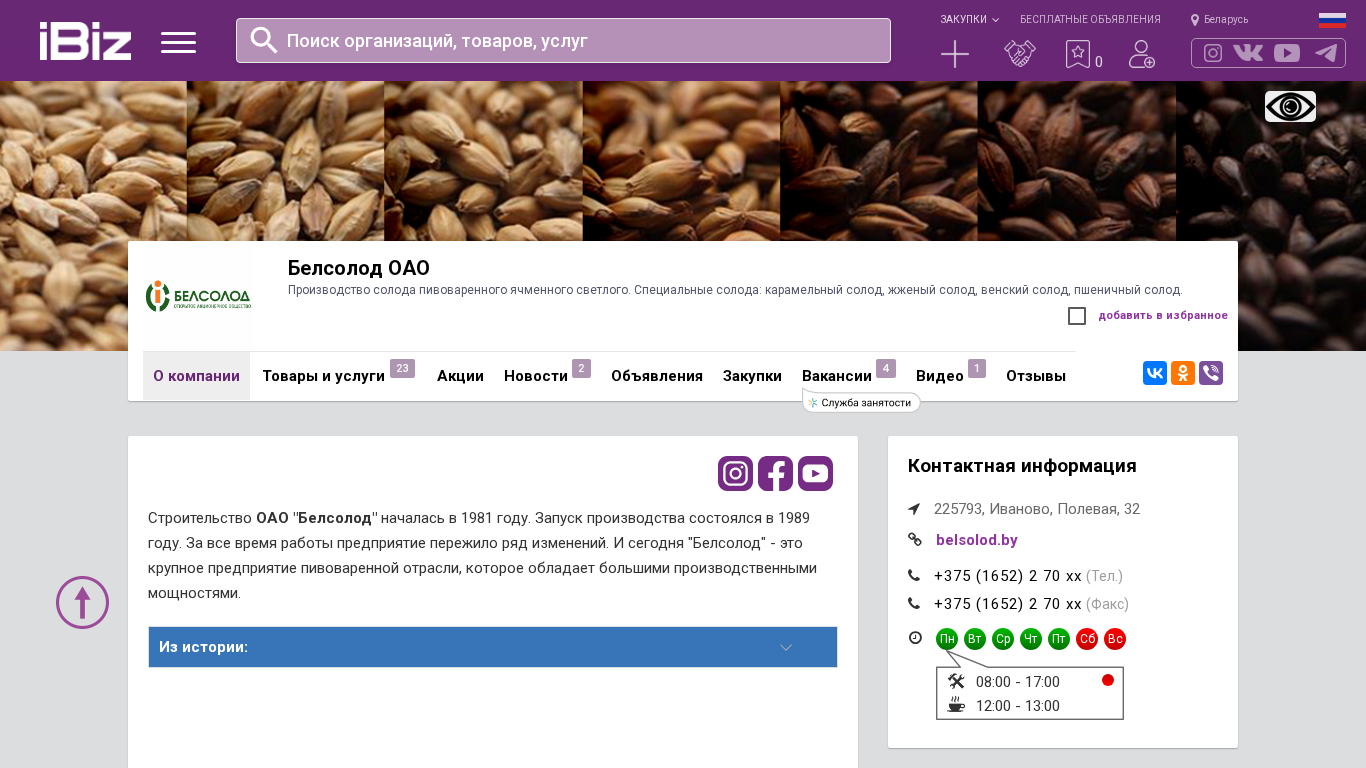Toggle accessibility eye view mode
The width and height of the screenshot is (1366, 768).
click(x=1290, y=106)
